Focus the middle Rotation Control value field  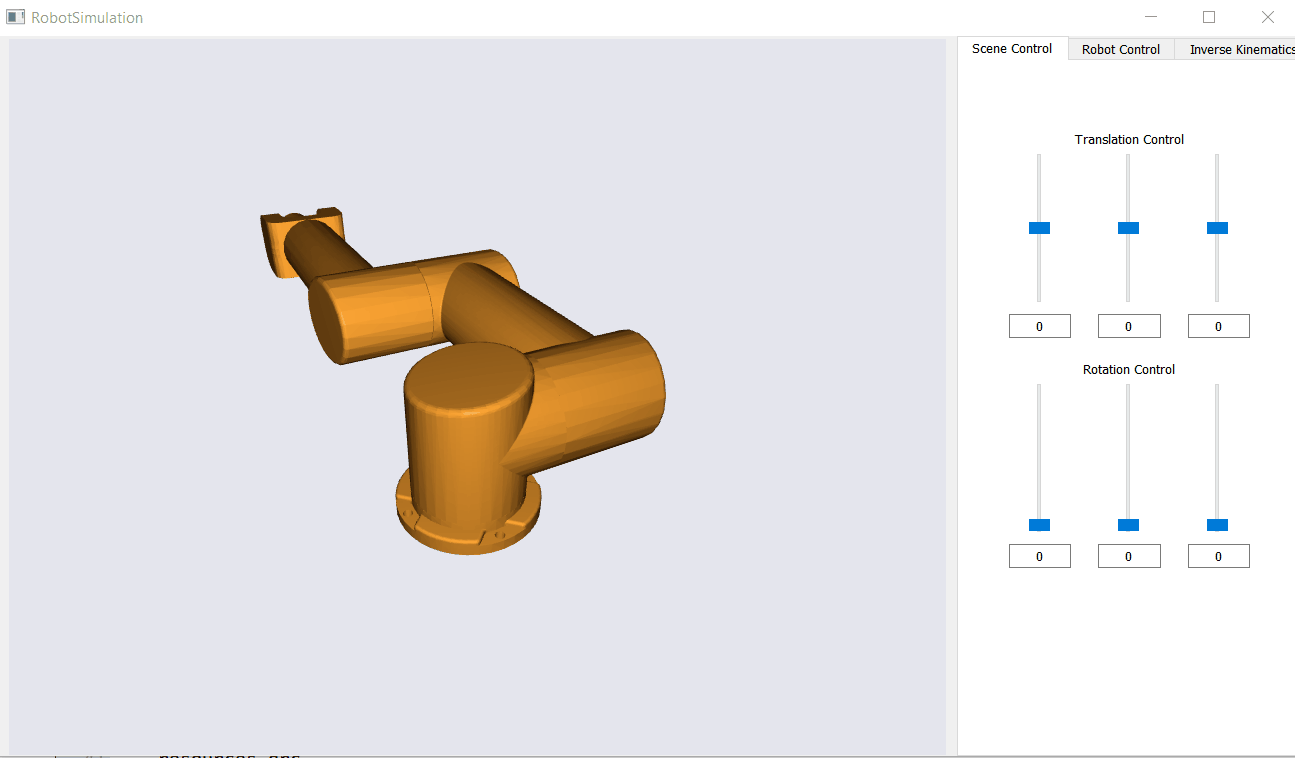[1129, 556]
